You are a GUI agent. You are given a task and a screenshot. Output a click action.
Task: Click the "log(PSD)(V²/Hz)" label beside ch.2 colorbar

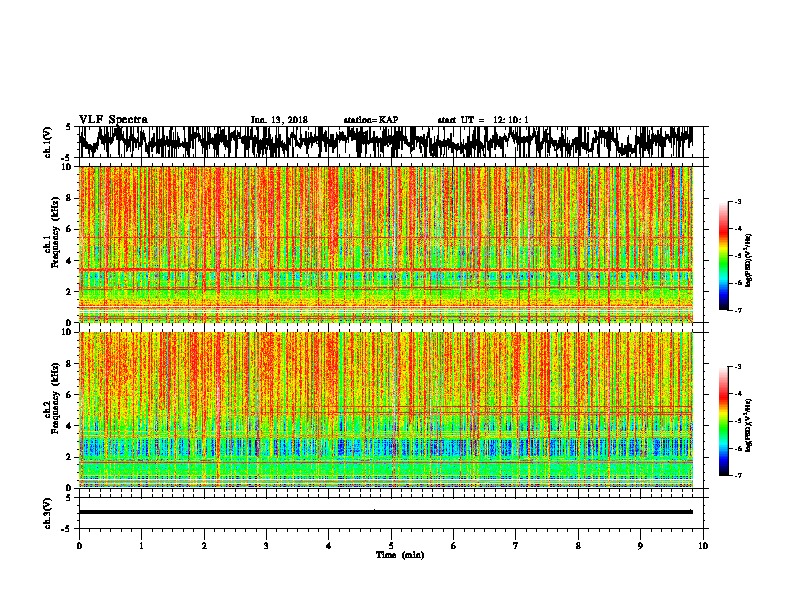click(x=749, y=426)
